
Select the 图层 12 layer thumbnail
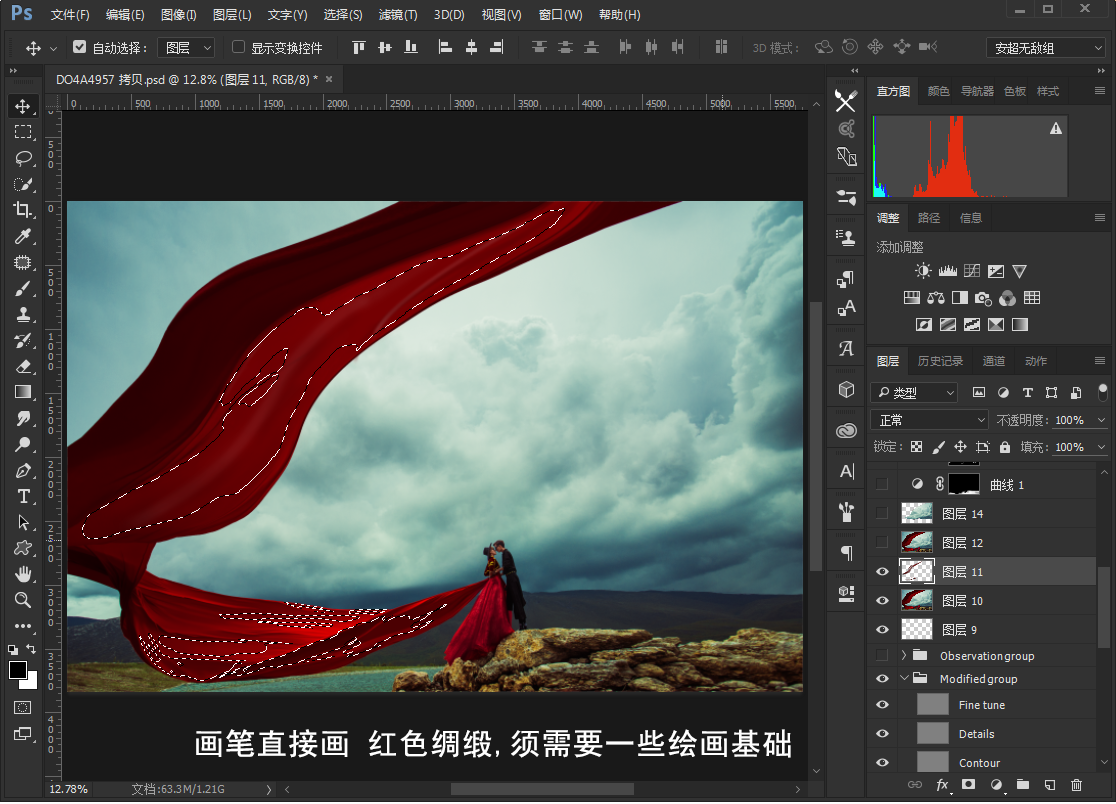(917, 542)
